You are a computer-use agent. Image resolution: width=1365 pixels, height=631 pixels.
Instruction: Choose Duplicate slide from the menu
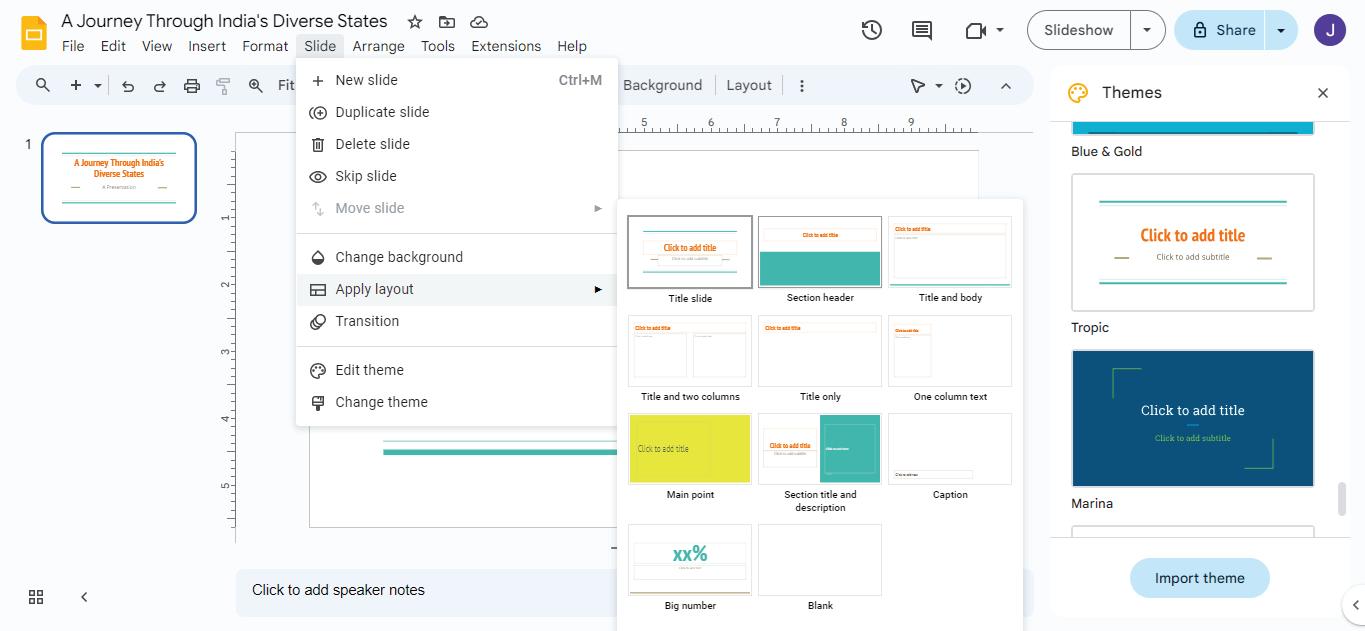(382, 112)
